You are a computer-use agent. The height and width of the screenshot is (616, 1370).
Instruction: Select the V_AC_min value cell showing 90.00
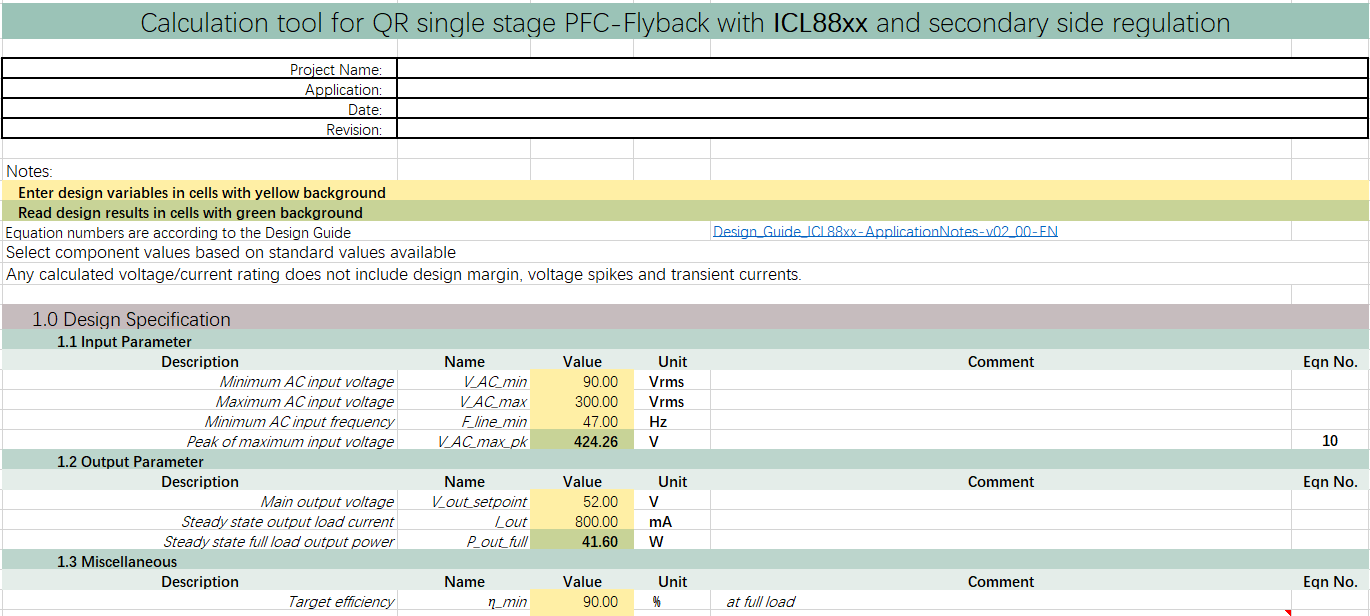tap(582, 382)
